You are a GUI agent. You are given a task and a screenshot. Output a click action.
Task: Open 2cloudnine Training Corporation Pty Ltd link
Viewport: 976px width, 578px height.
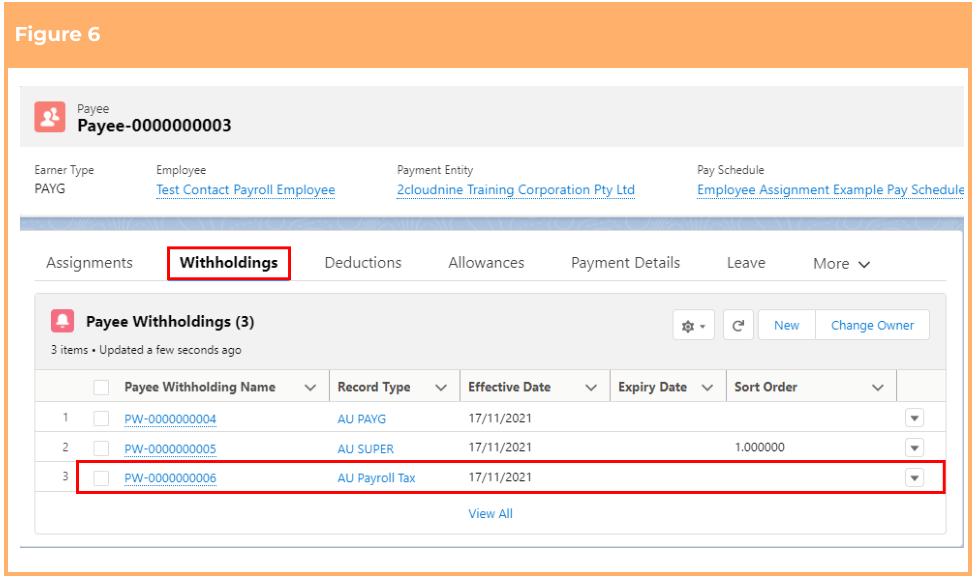point(516,190)
